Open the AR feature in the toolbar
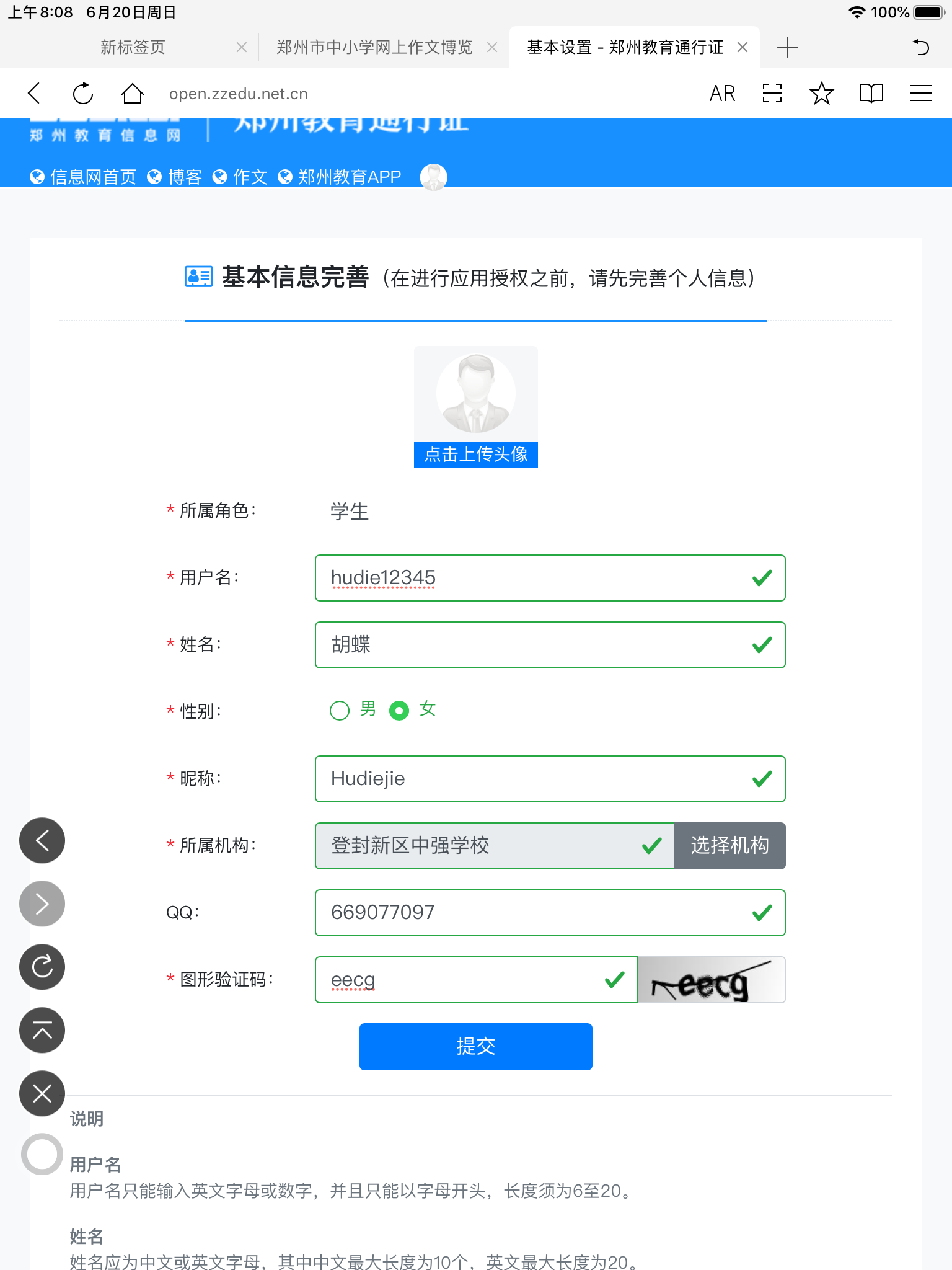 [722, 94]
